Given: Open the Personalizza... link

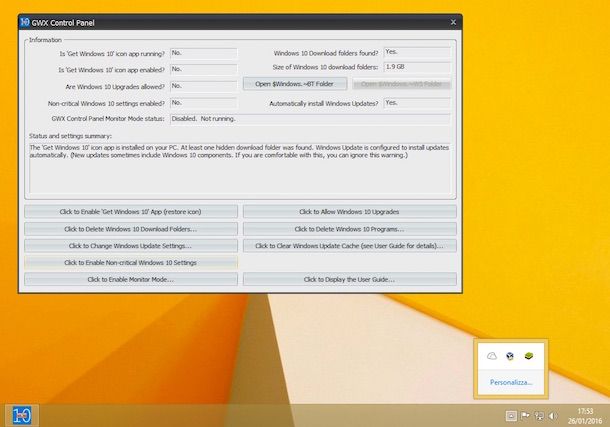Looking at the screenshot, I should coord(511,382).
